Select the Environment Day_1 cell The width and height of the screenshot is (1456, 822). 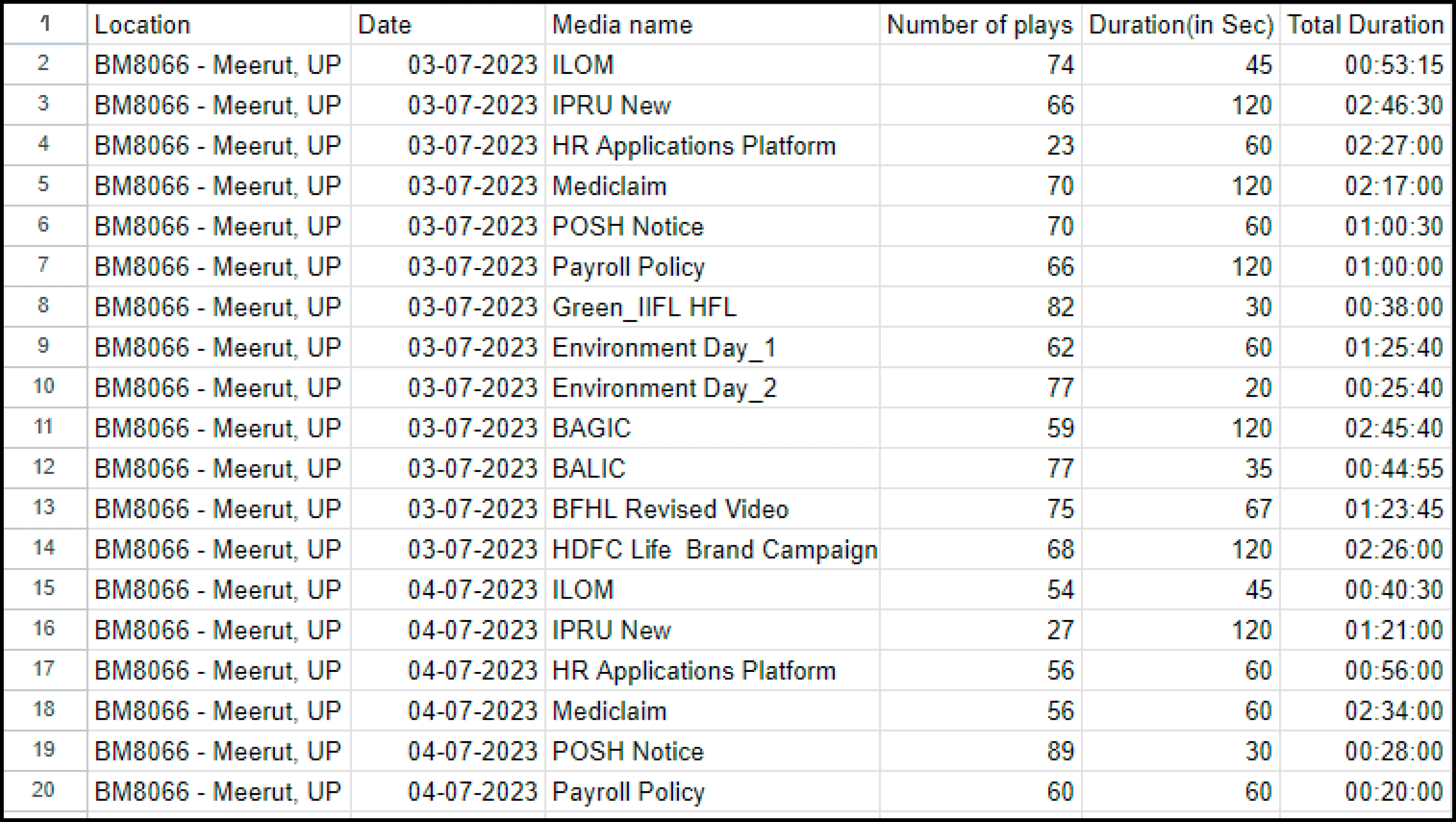[712, 347]
